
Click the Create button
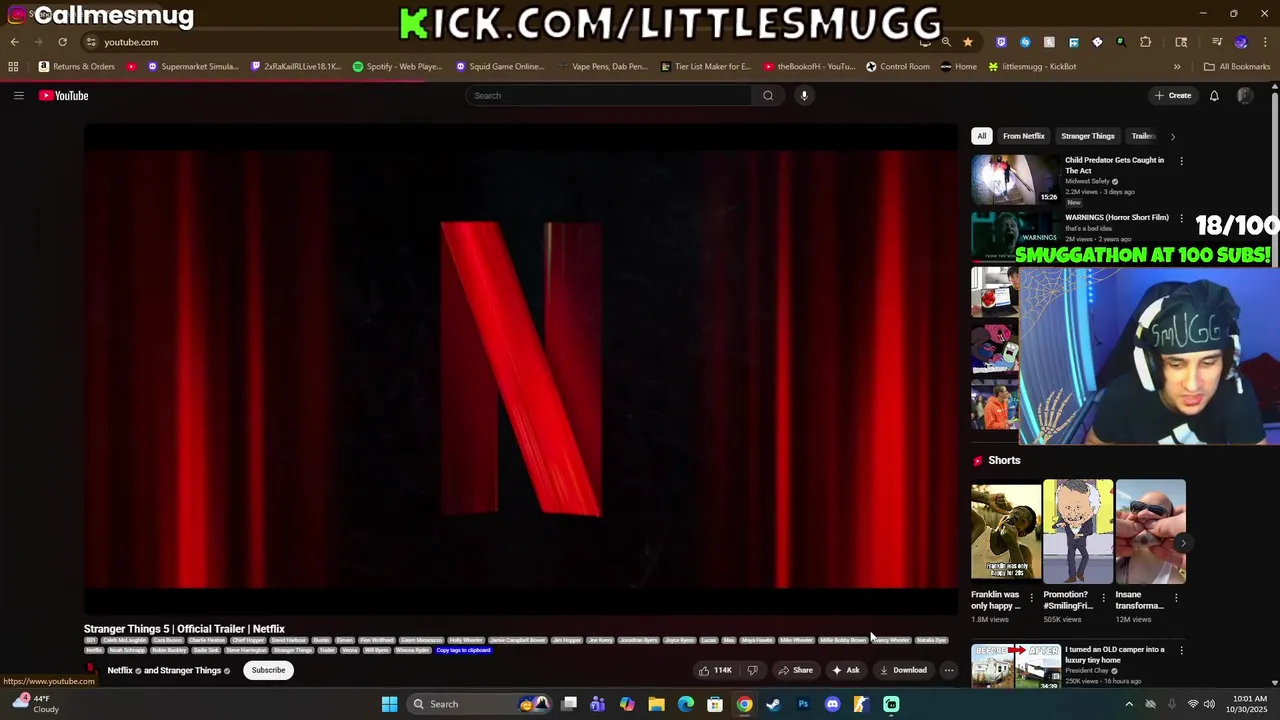(1173, 96)
